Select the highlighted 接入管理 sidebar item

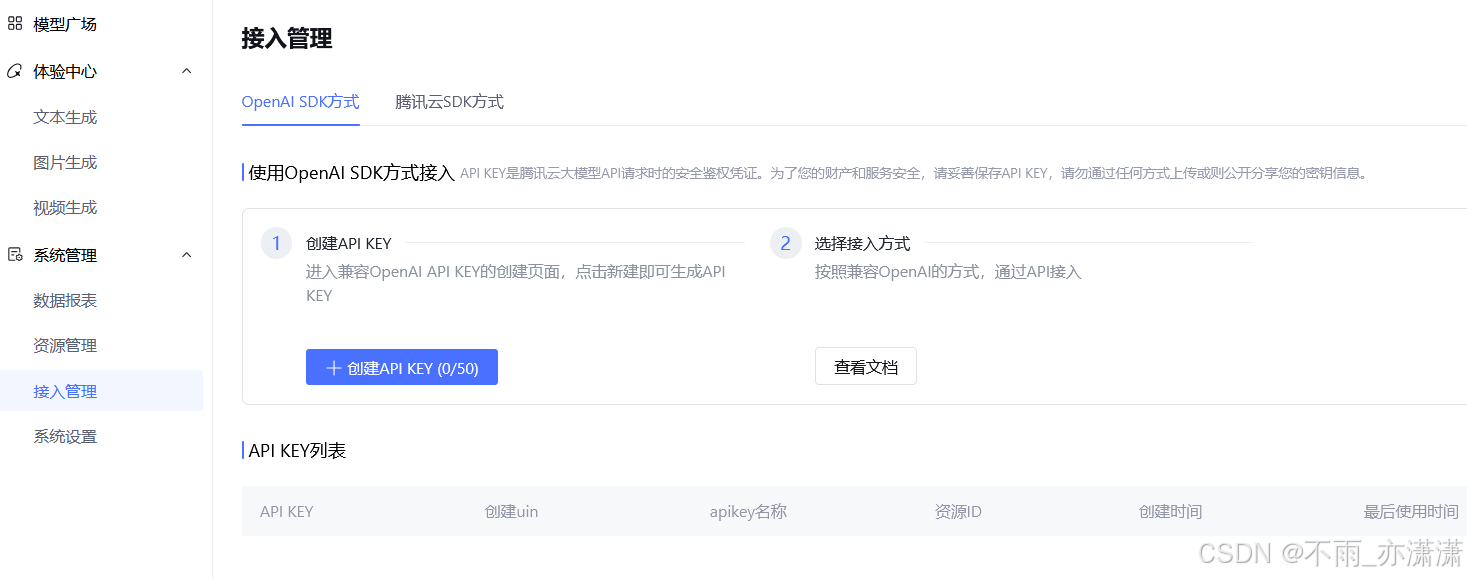click(x=64, y=390)
